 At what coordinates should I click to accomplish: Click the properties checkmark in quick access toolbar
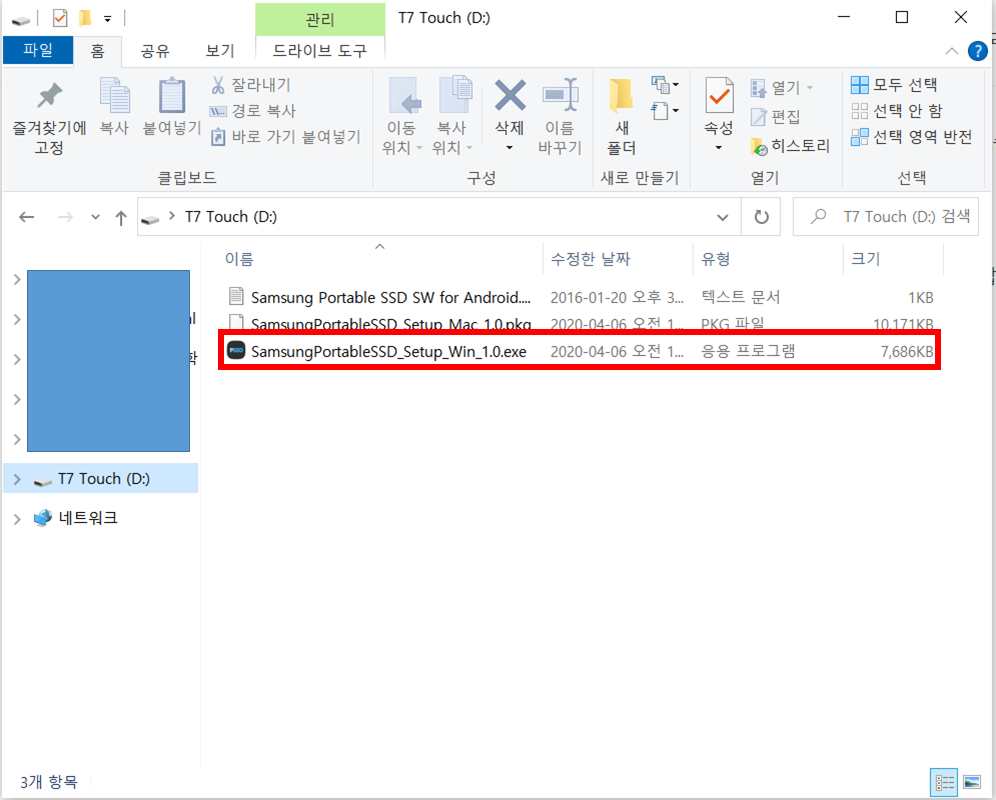pyautogui.click(x=60, y=18)
